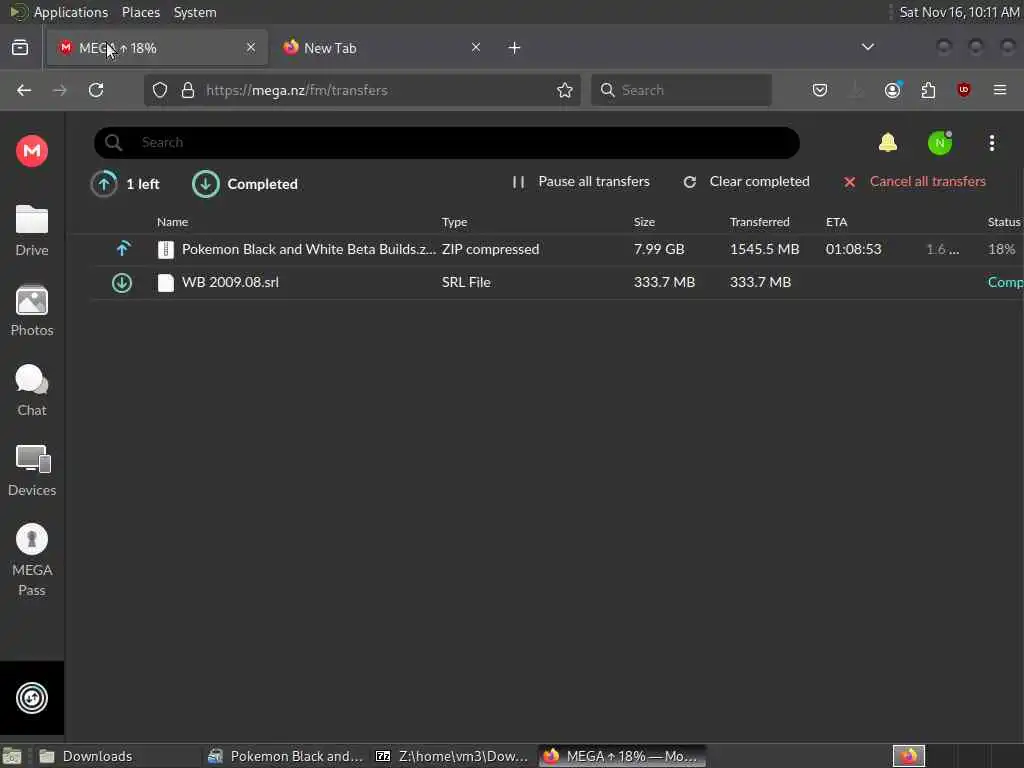
Task: Open the uBlock Origin extension icon
Action: tap(964, 90)
